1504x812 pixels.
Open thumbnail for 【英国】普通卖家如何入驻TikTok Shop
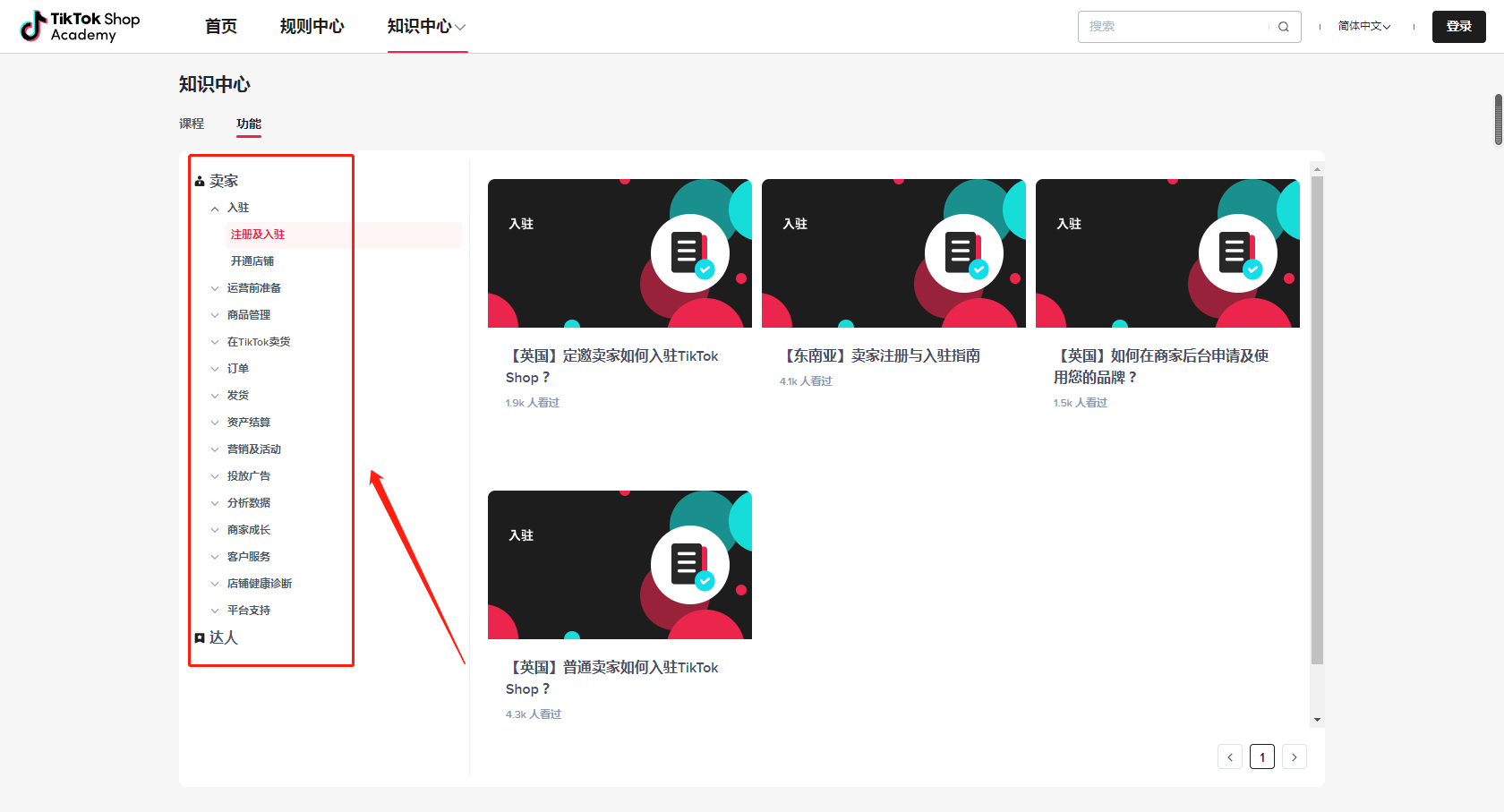(620, 565)
